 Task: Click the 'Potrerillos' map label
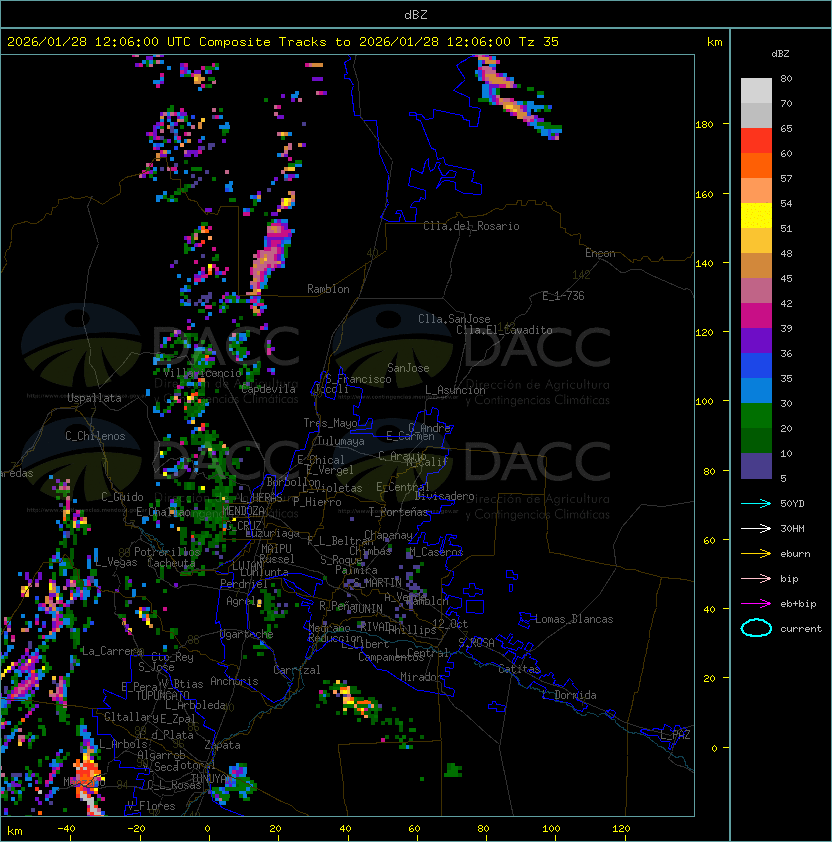pyautogui.click(x=167, y=552)
